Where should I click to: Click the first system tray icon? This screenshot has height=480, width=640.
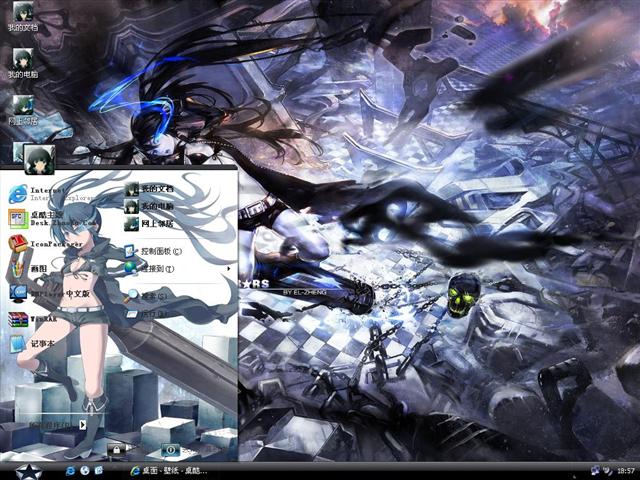(x=595, y=470)
